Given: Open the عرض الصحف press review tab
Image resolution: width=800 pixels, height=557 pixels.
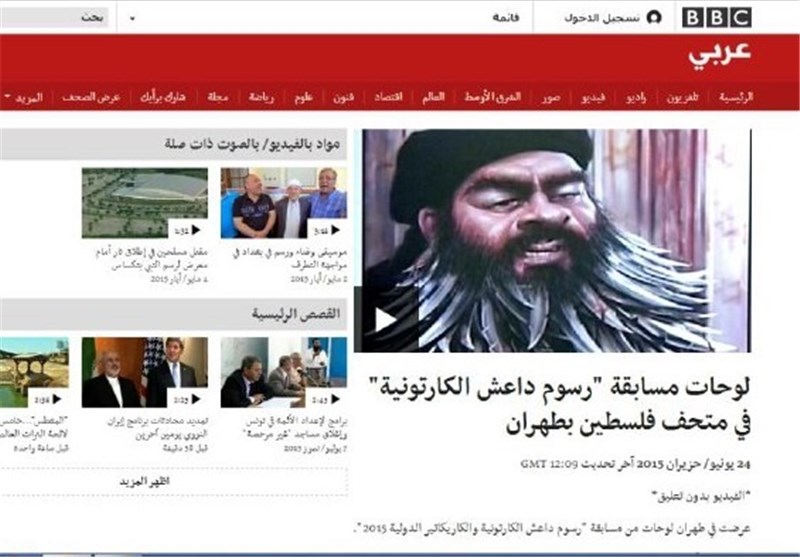Looking at the screenshot, I should pyautogui.click(x=91, y=97).
